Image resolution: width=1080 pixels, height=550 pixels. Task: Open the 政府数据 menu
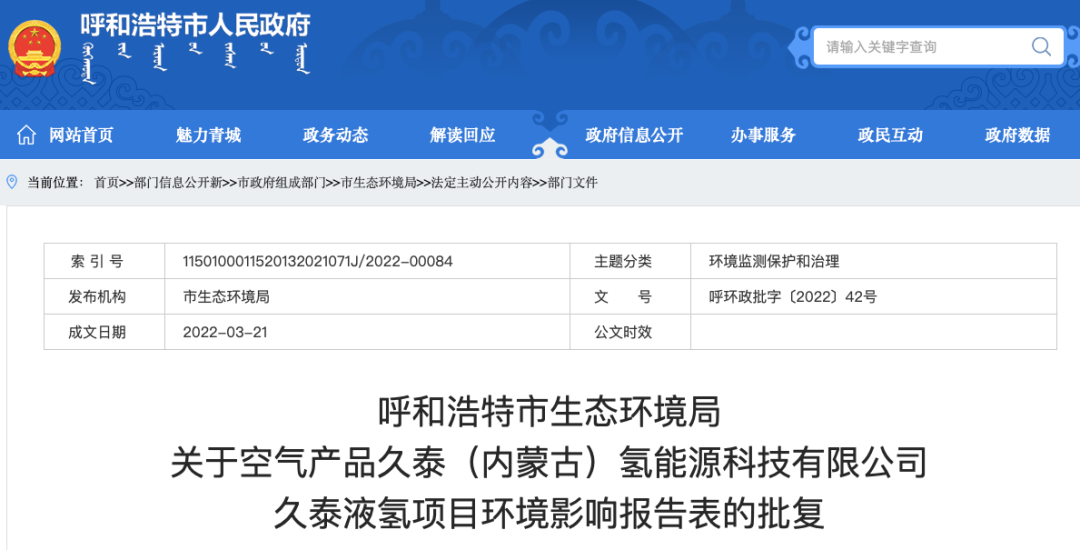click(x=1017, y=135)
